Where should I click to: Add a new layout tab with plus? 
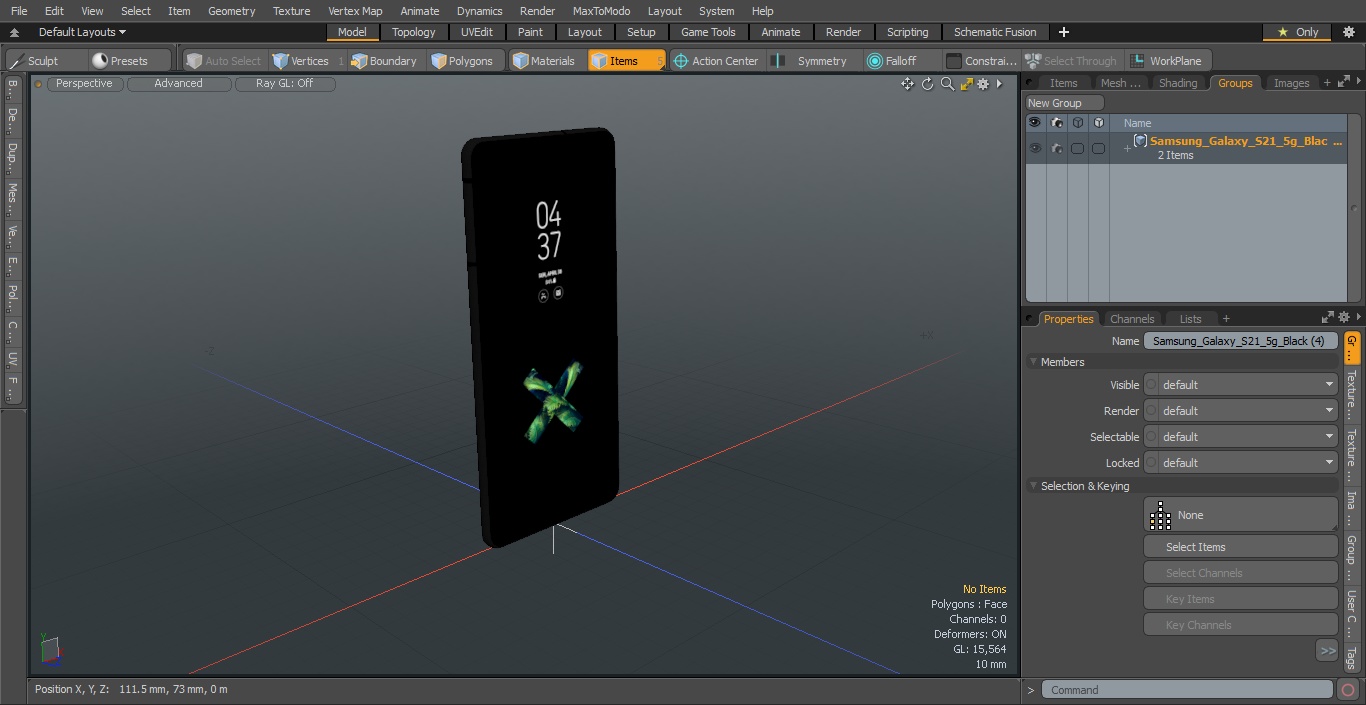(x=1063, y=32)
